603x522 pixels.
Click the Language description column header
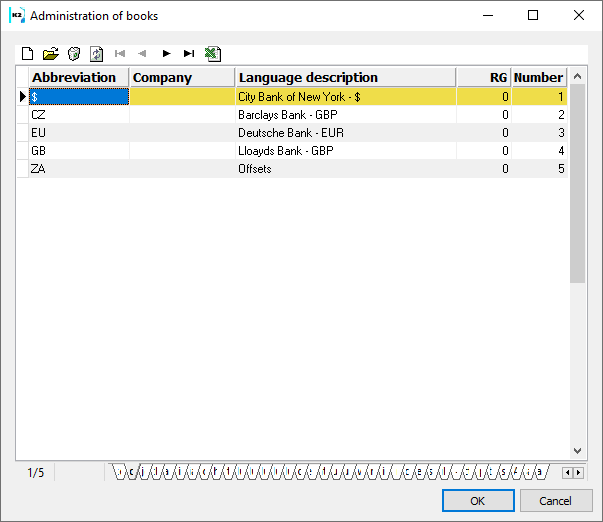coord(346,77)
